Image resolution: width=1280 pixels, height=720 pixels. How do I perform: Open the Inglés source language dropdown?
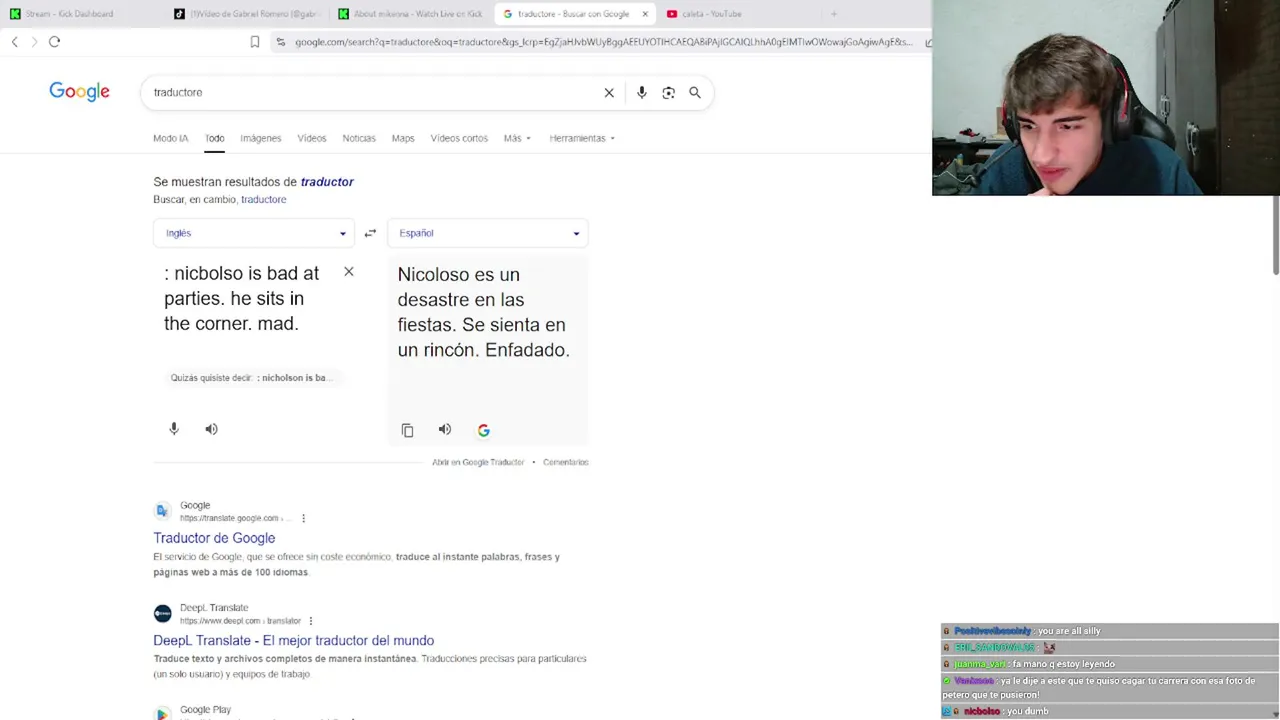(253, 233)
